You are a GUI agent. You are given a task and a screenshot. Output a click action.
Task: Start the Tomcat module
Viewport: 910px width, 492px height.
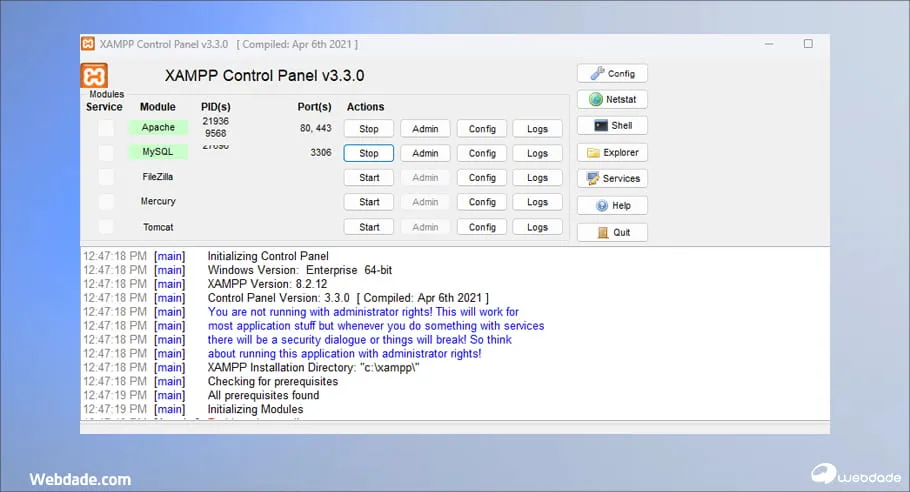tap(369, 227)
